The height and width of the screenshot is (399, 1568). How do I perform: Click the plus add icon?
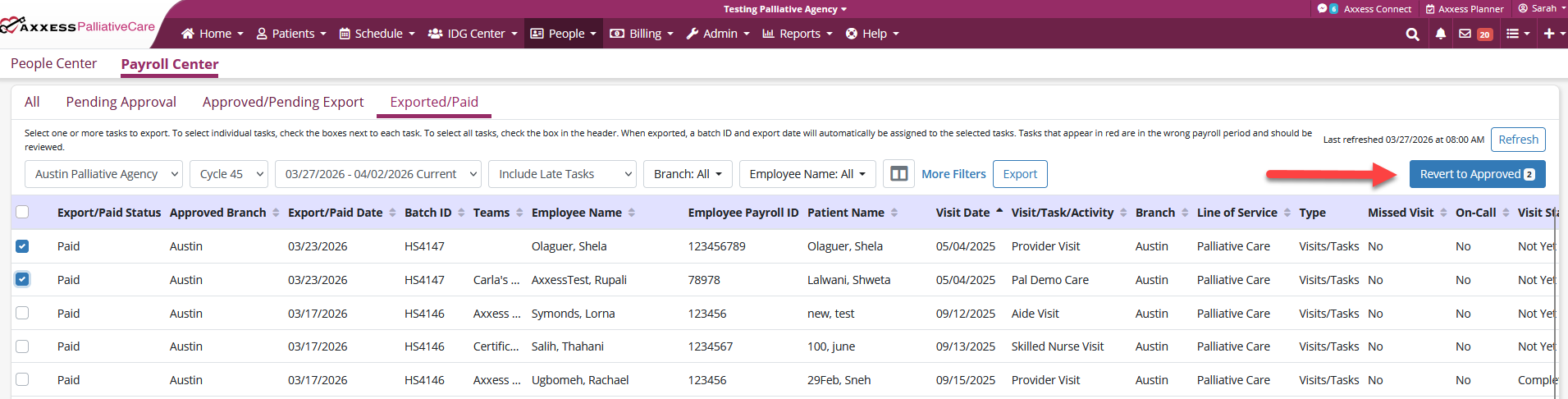coord(1549,34)
